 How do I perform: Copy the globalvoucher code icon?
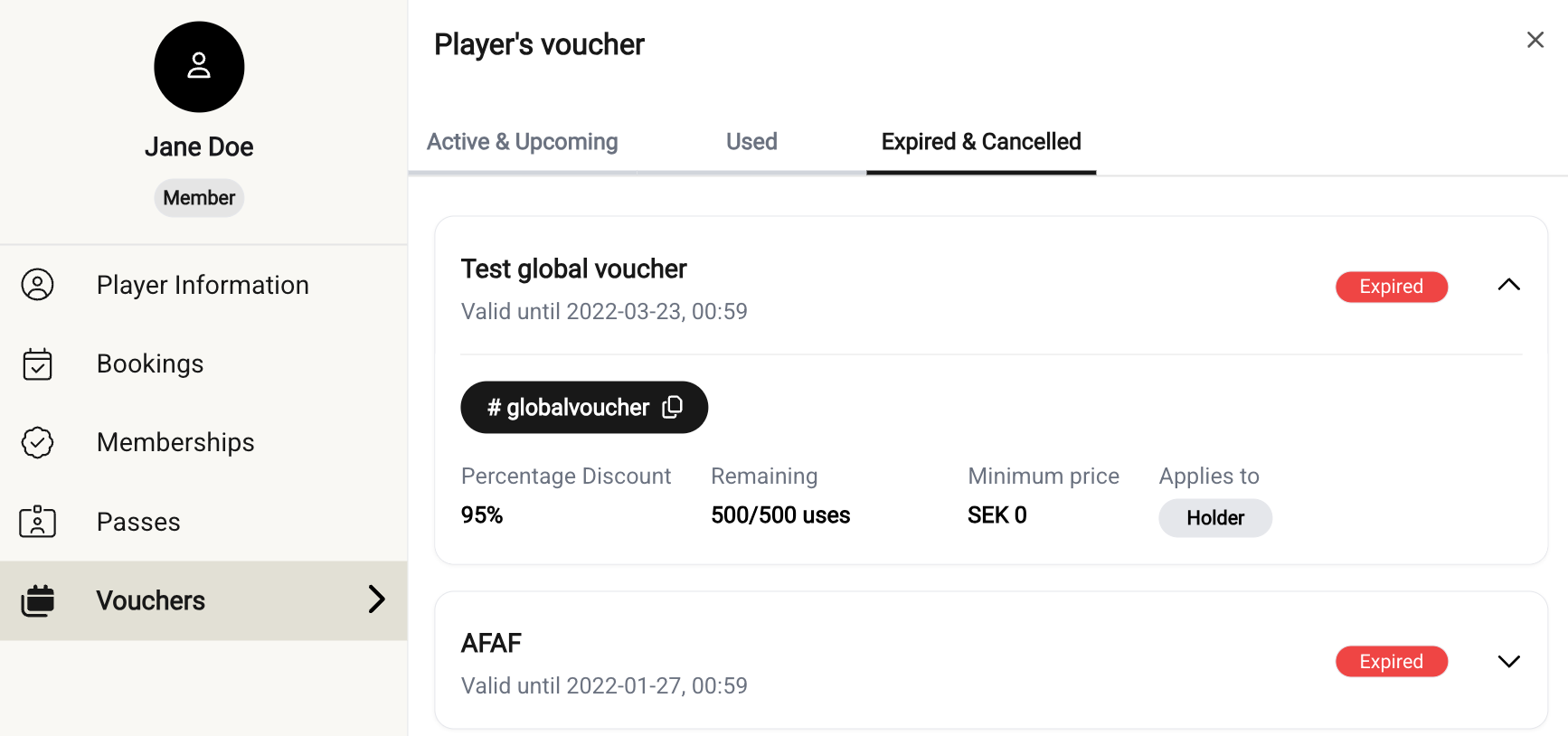[672, 407]
